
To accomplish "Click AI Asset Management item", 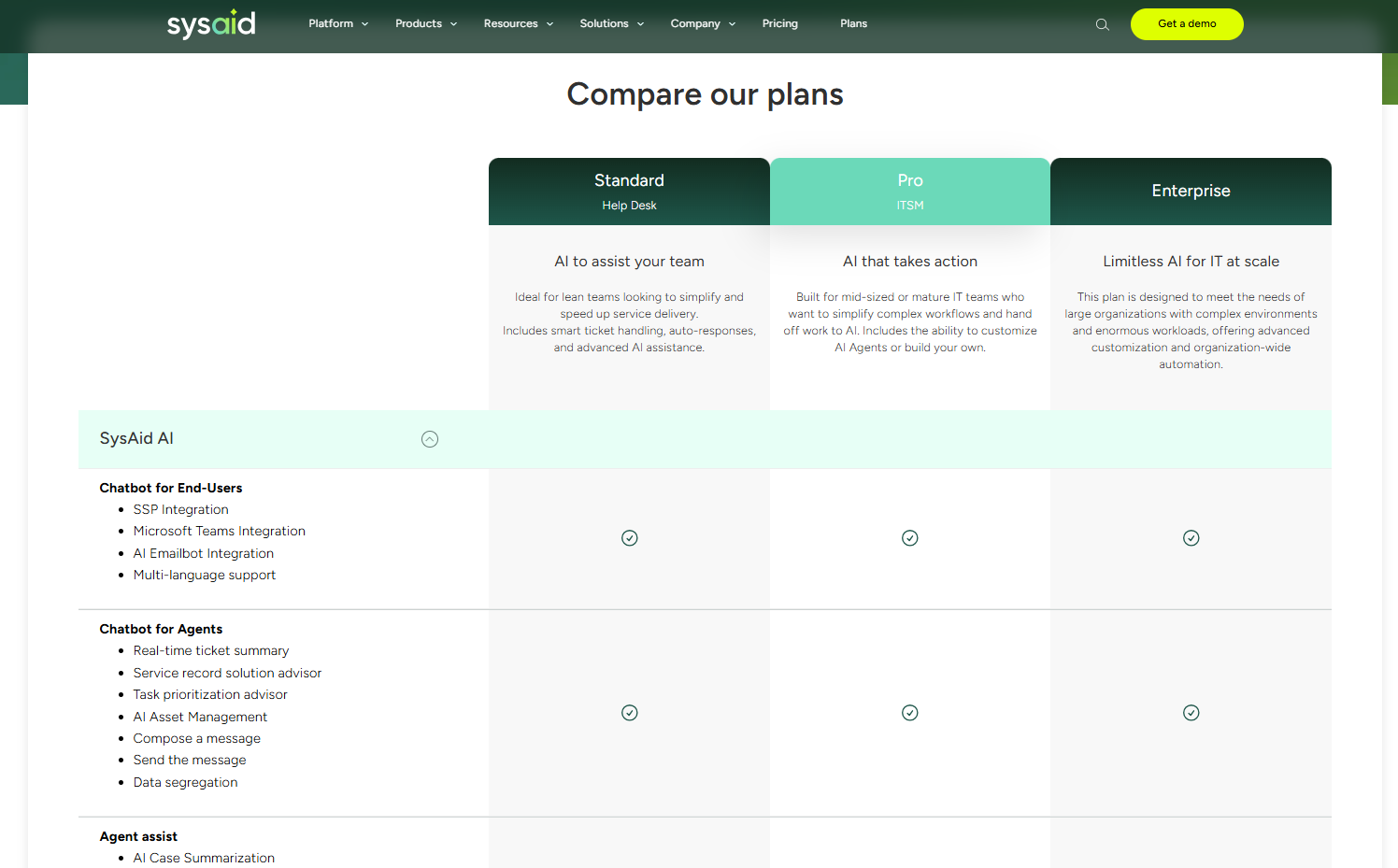I will 200,717.
